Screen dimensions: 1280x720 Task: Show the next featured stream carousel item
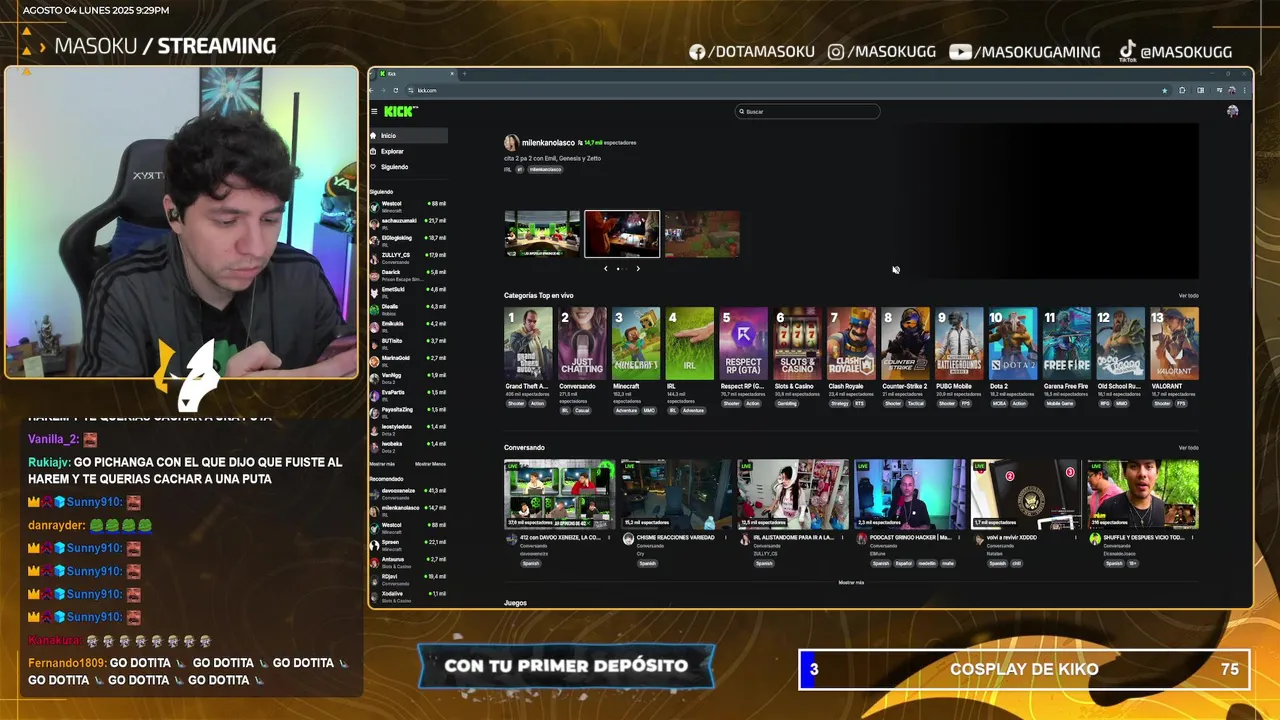(638, 268)
